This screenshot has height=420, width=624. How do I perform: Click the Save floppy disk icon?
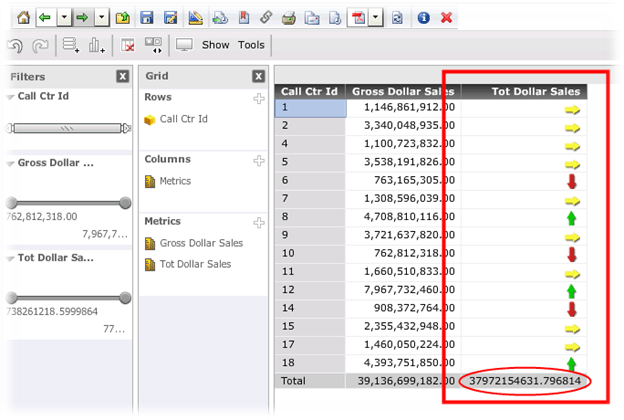point(147,18)
